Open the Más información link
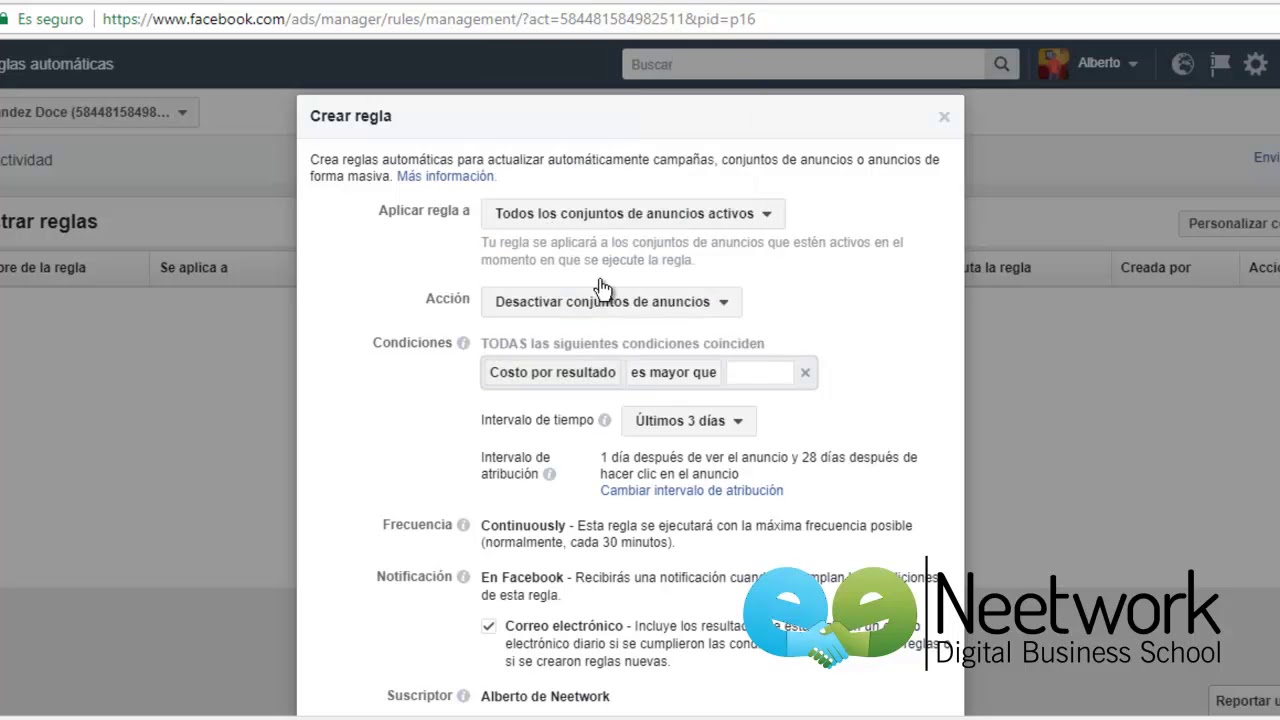The image size is (1280, 720). click(445, 176)
